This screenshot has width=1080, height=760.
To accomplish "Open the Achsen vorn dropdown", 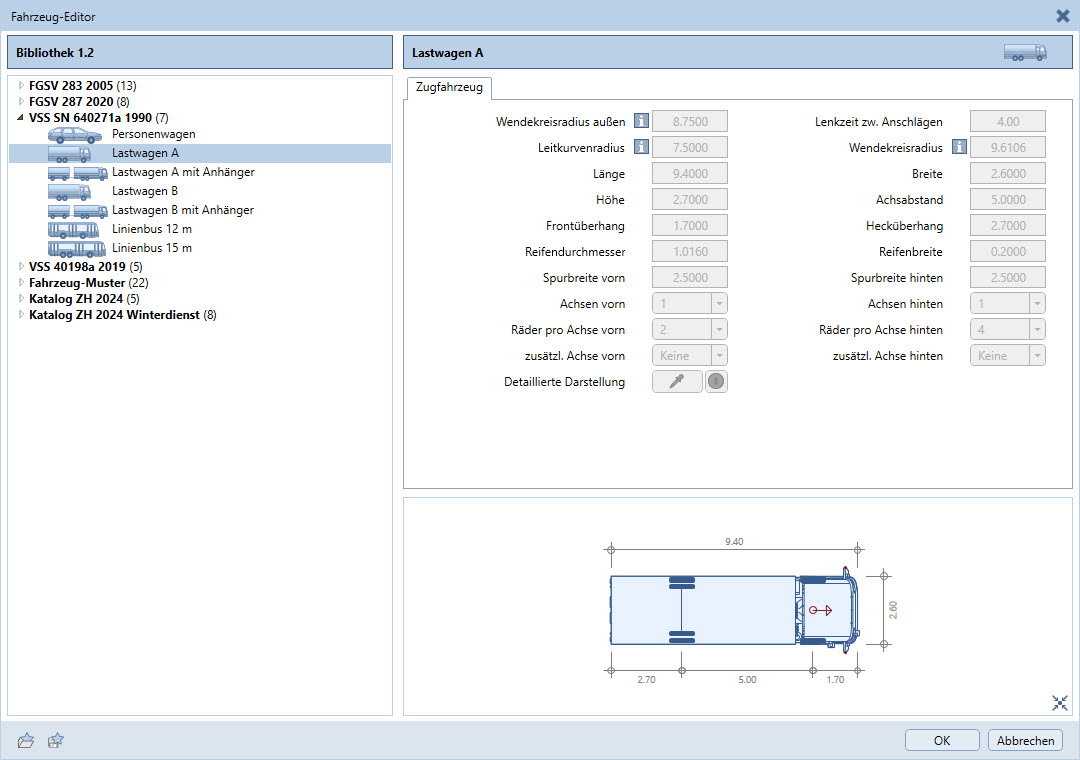I will pos(718,304).
